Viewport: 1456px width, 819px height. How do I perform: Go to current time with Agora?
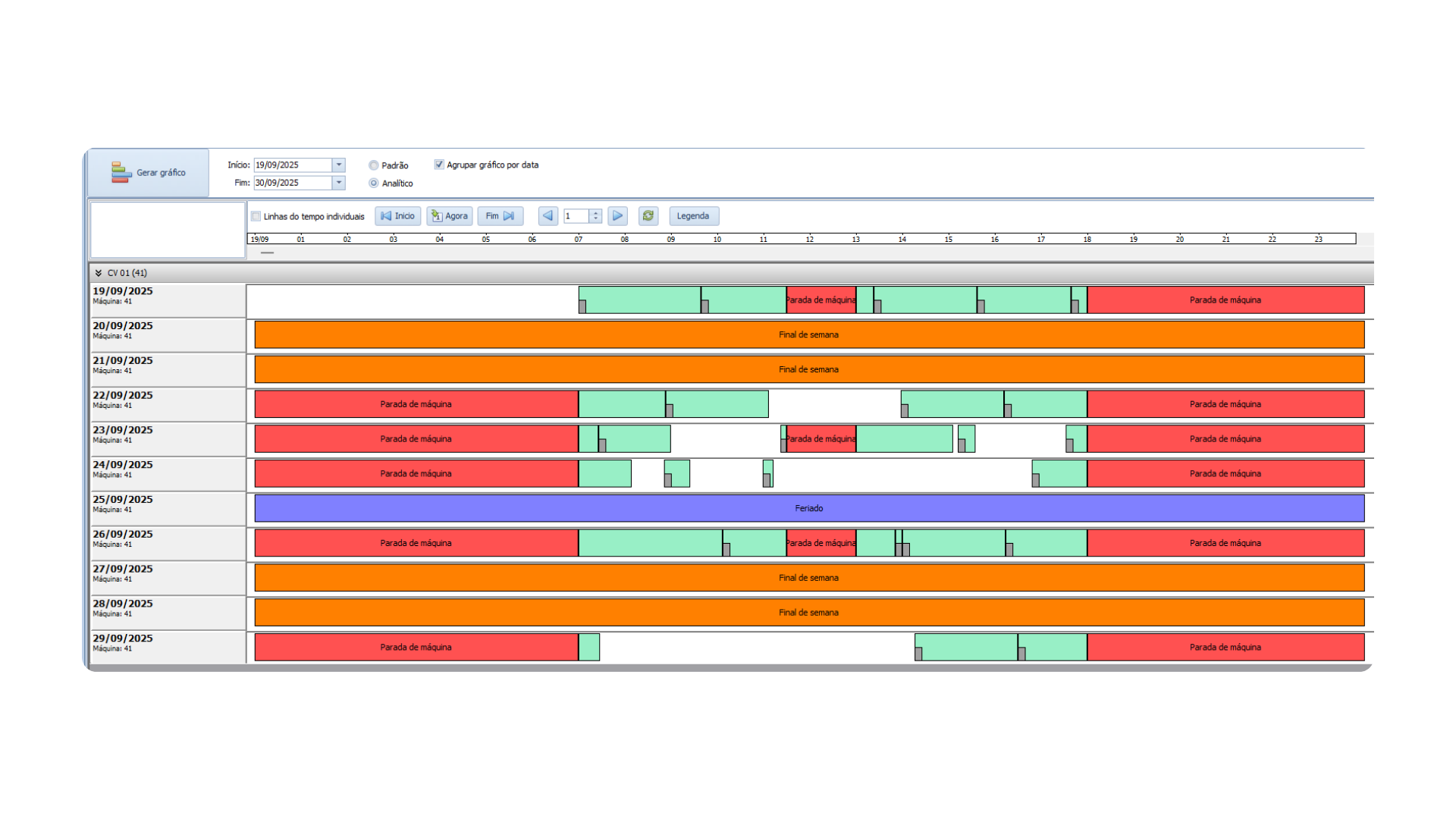(x=450, y=216)
